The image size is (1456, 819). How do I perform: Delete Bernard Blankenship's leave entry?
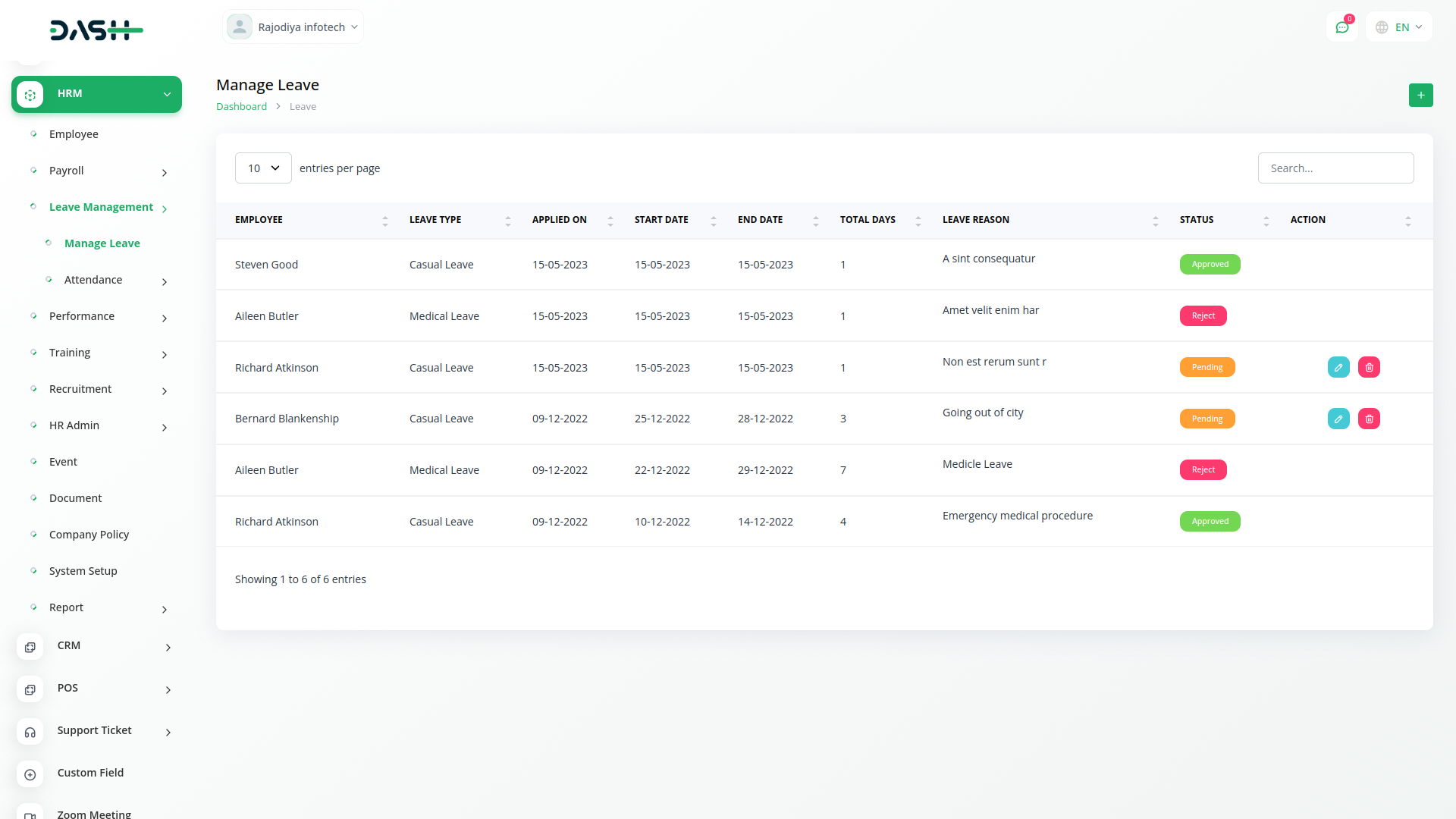click(x=1369, y=419)
